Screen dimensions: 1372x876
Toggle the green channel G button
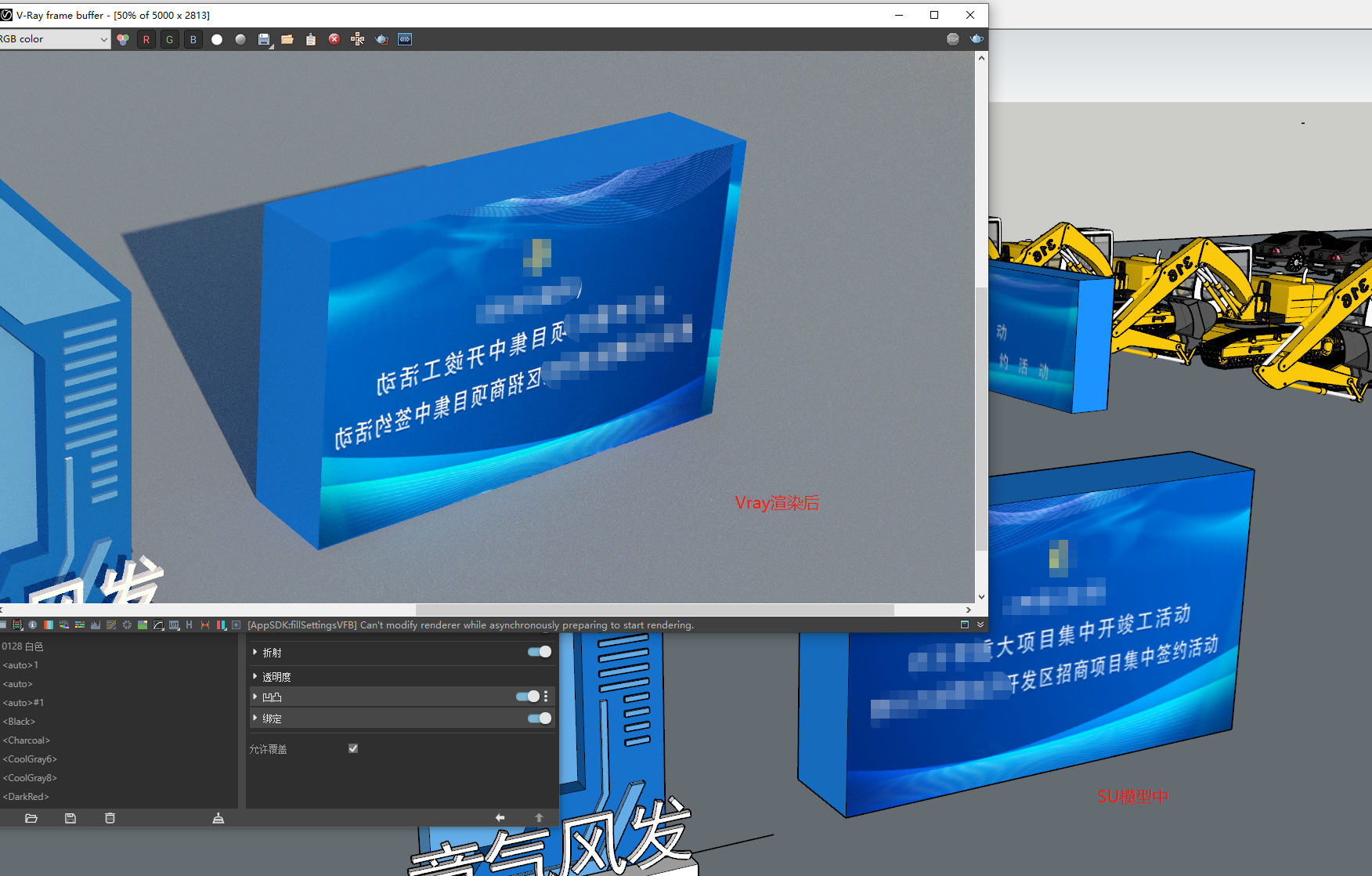point(170,39)
